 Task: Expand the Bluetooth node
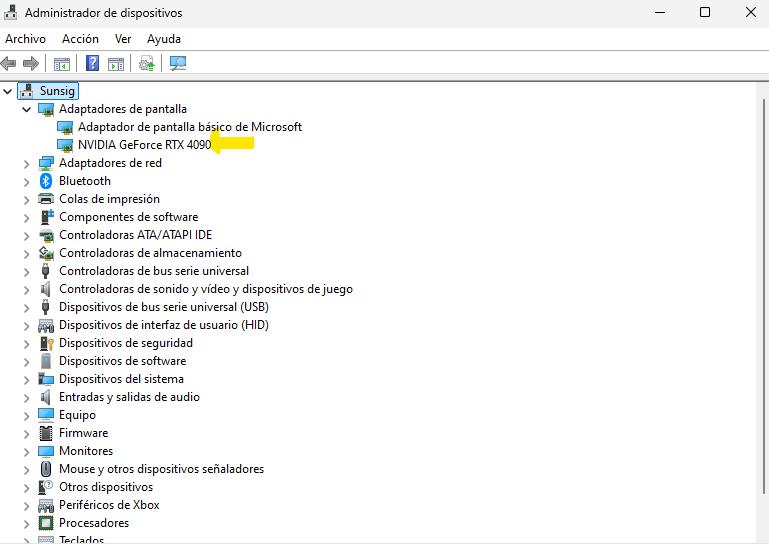pos(26,182)
